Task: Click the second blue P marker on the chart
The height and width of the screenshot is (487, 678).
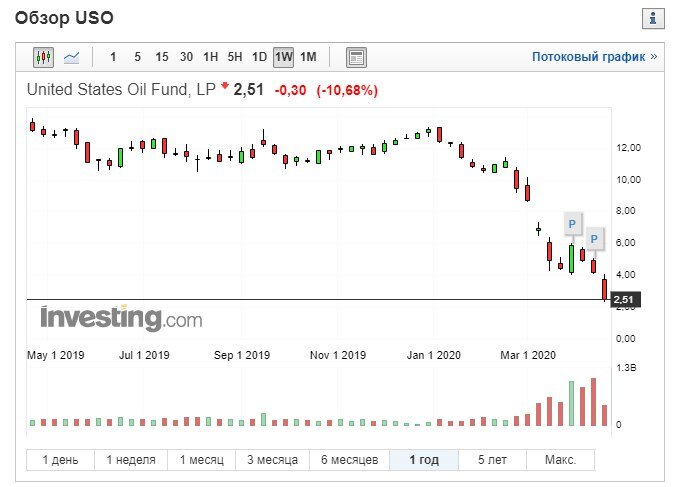Action: coord(594,239)
